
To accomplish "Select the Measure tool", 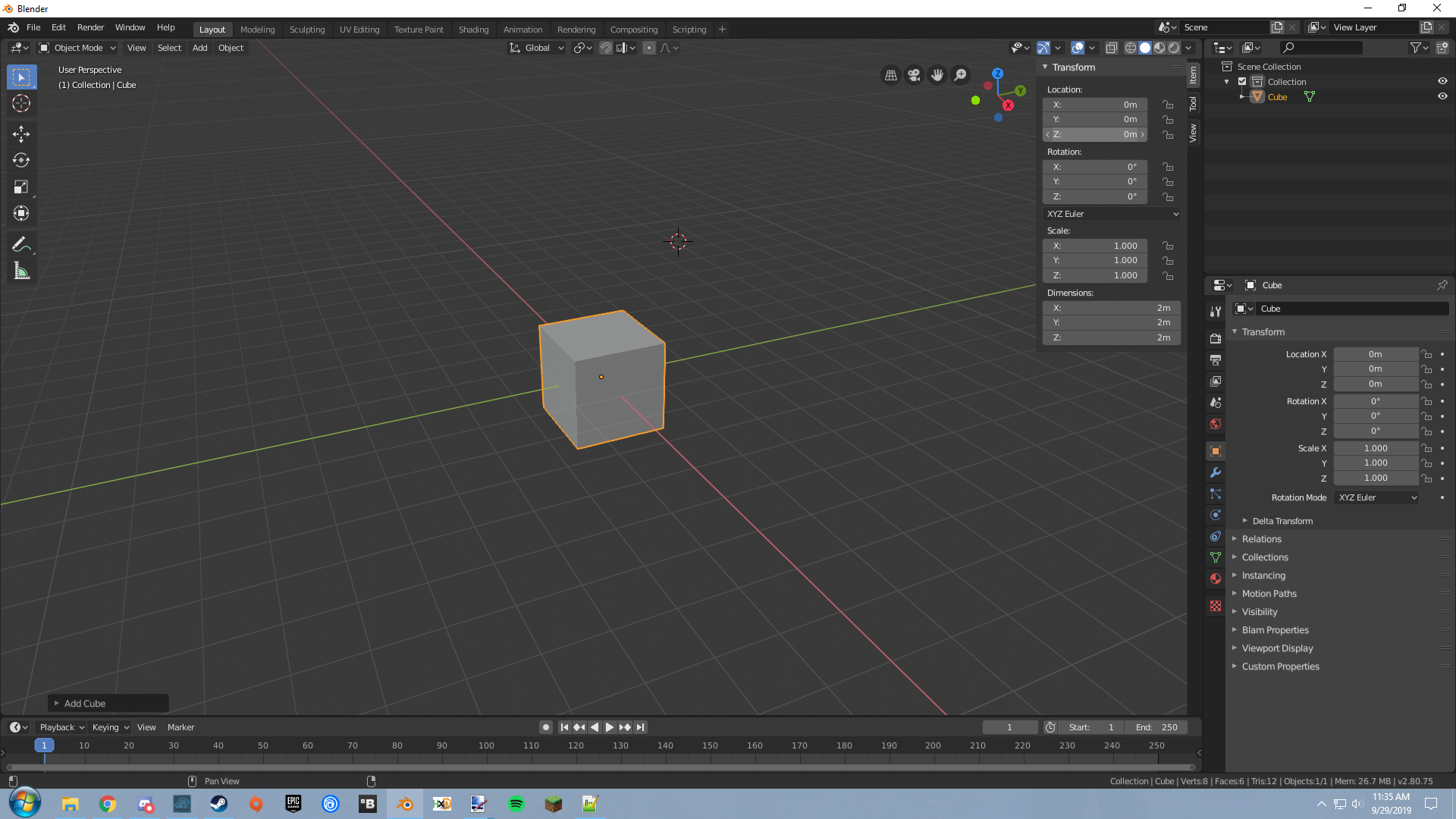I will pos(21,271).
